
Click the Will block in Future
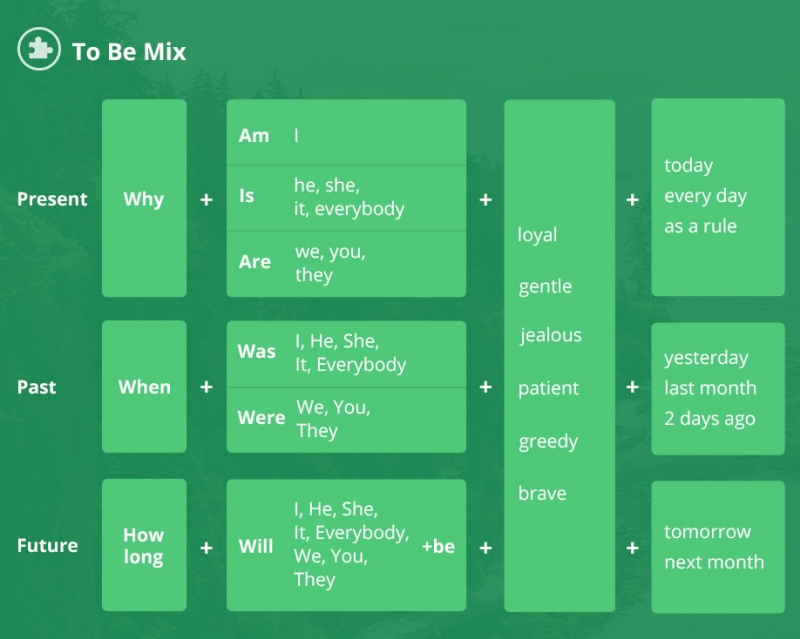346,545
